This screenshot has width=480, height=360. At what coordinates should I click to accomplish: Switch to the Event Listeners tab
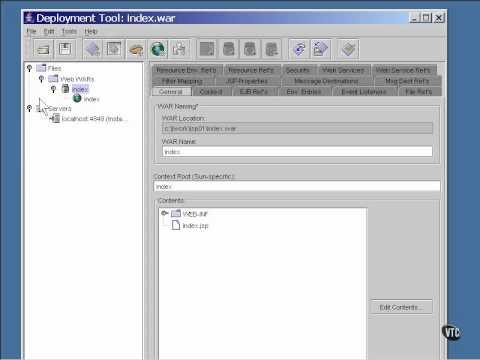click(x=364, y=92)
